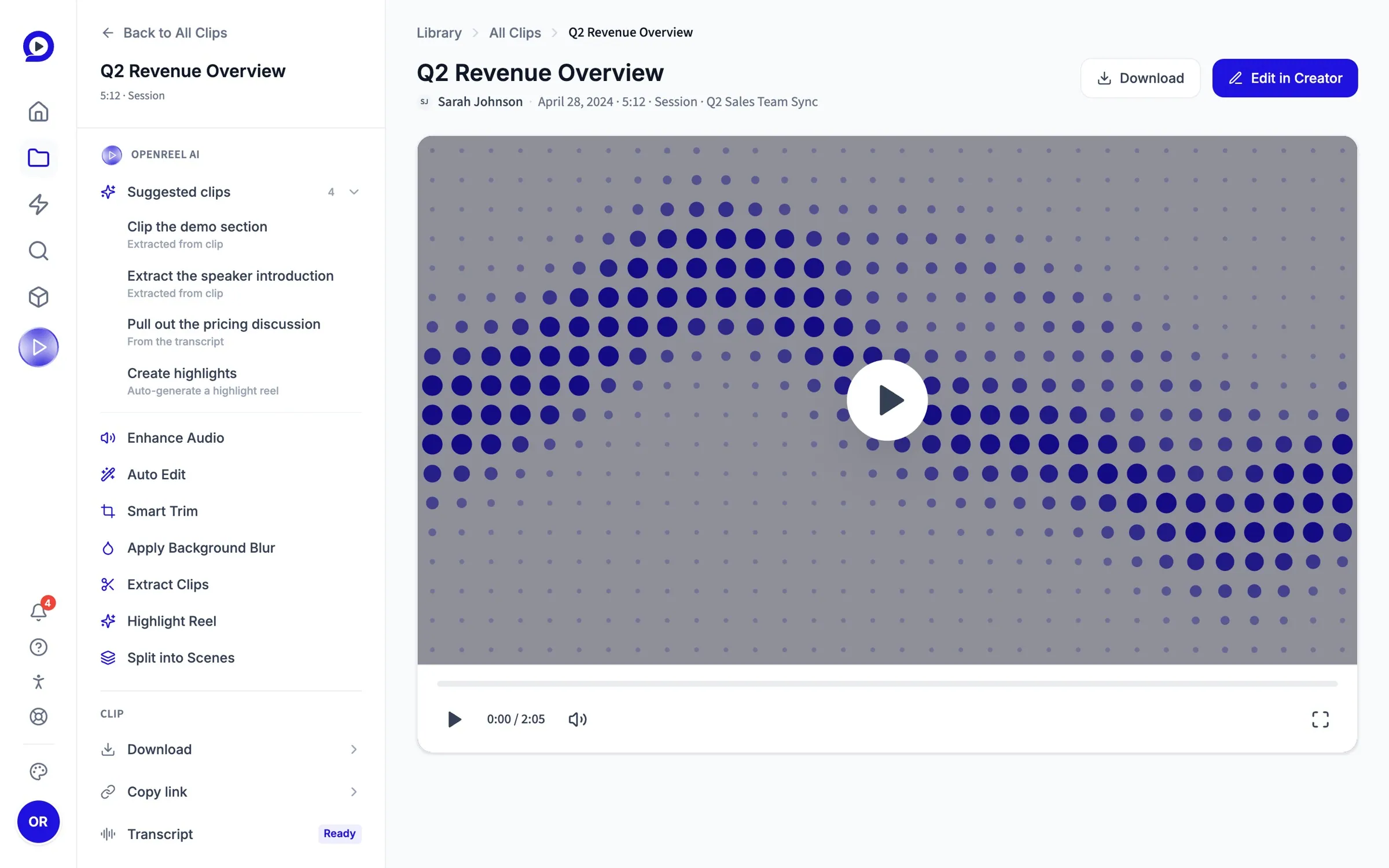
Task: Seek on the video progress bar
Action: [887, 683]
